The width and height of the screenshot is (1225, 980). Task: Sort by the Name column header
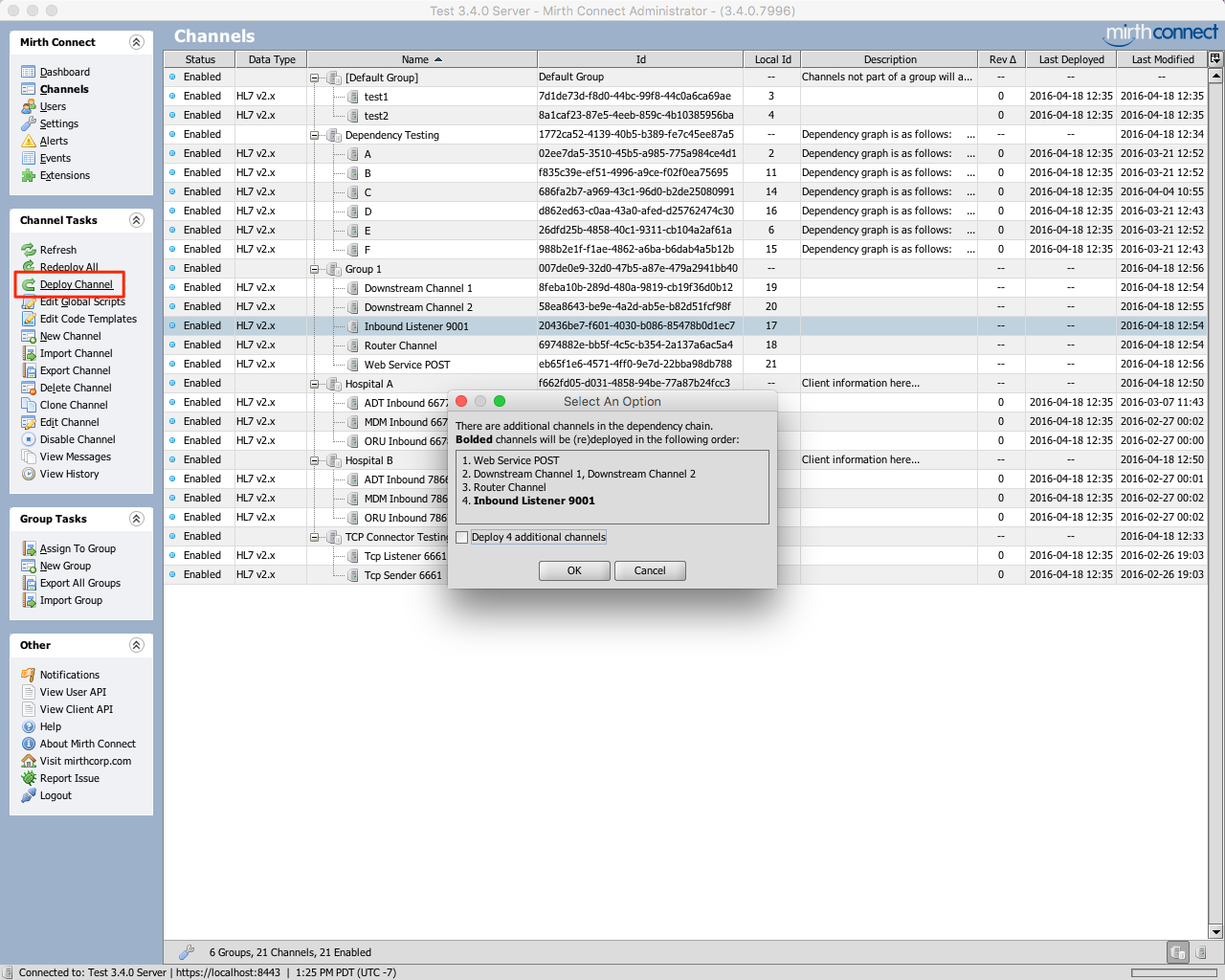tap(422, 59)
